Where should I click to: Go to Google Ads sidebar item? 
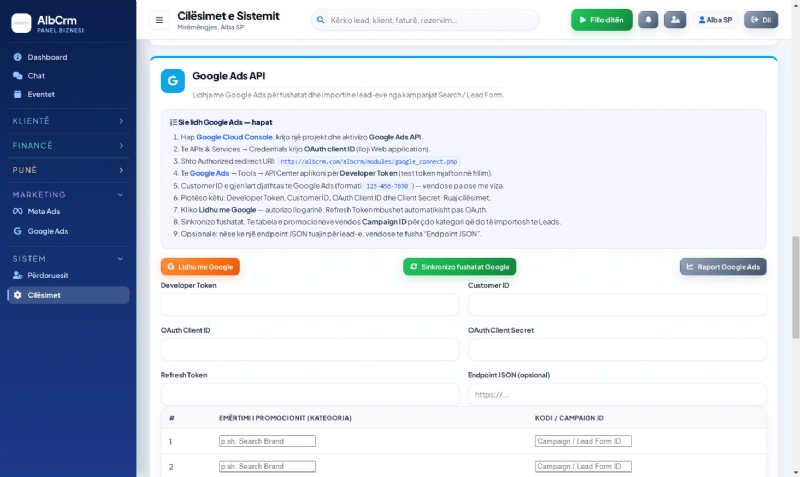68,231
